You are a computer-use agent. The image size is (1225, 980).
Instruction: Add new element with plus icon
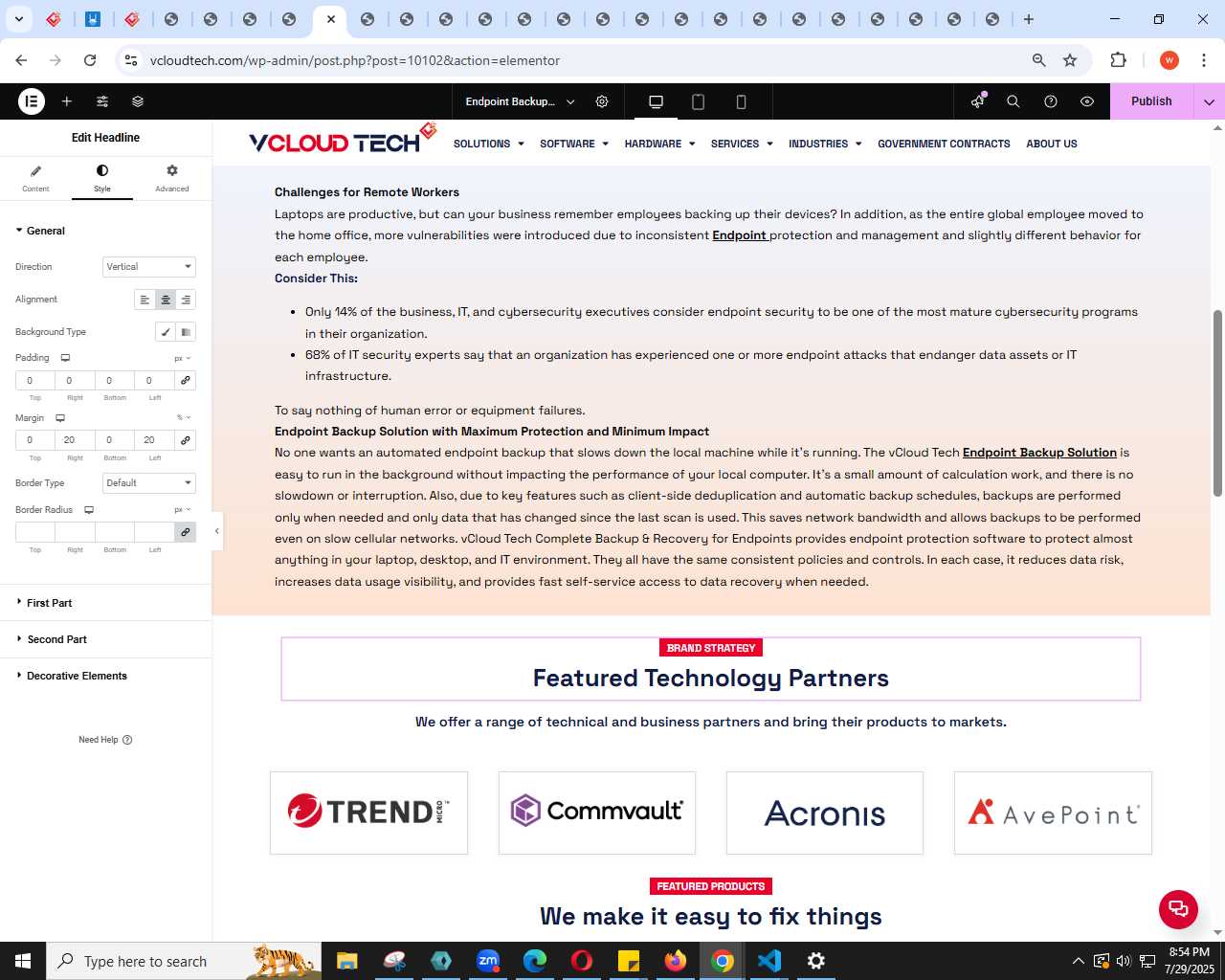pos(67,101)
